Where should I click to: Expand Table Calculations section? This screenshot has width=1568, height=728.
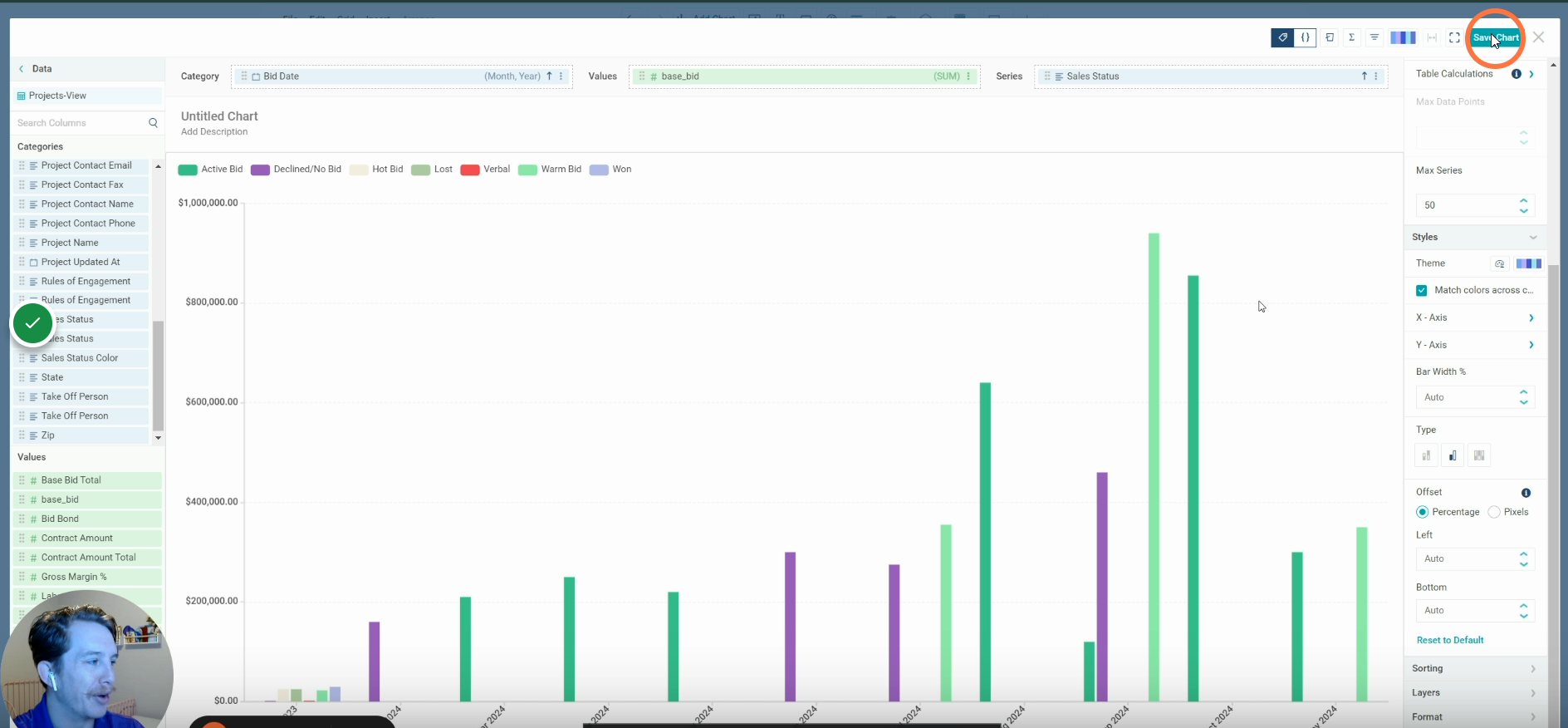[x=1531, y=74]
